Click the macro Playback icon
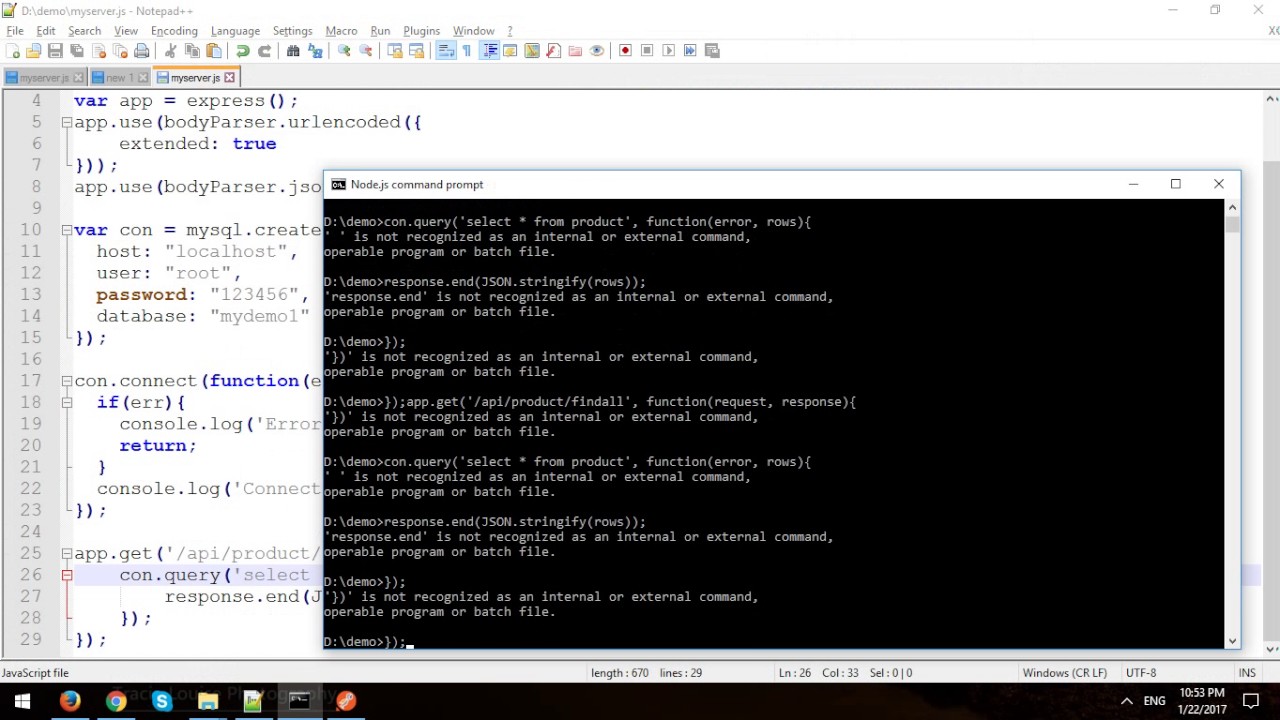 pyautogui.click(x=668, y=50)
